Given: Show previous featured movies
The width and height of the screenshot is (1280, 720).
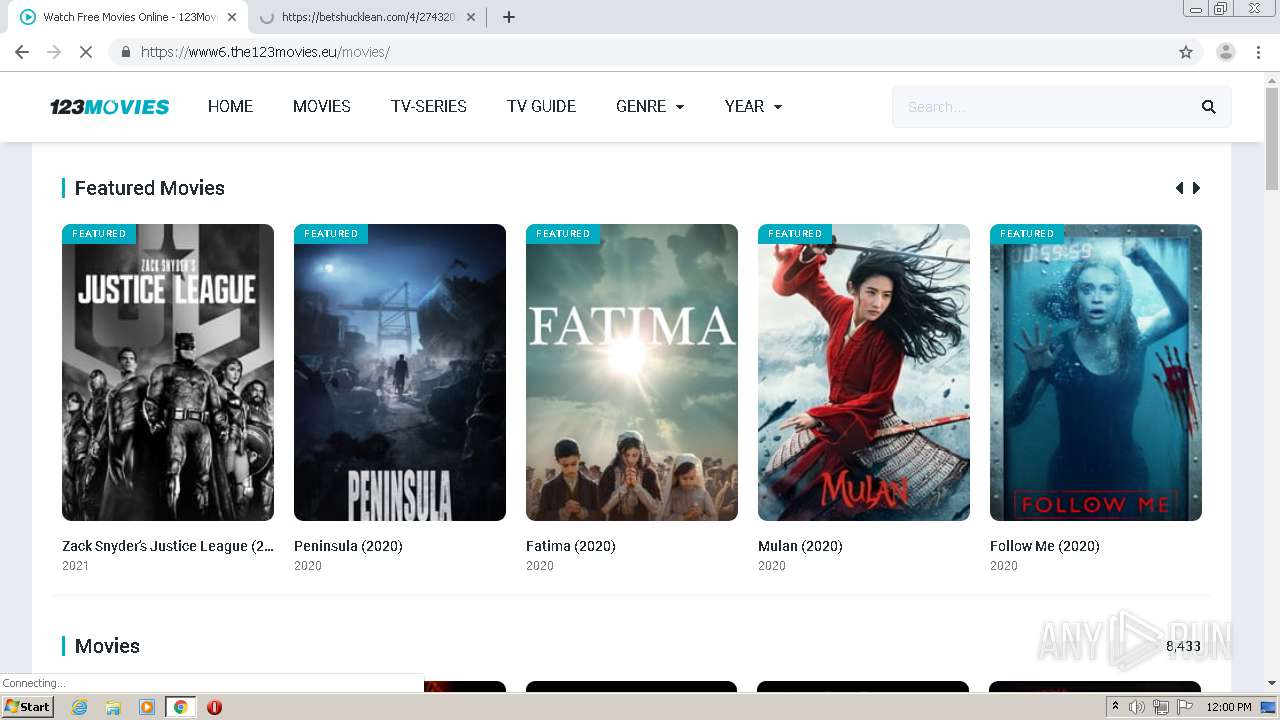Looking at the screenshot, I should [1179, 188].
